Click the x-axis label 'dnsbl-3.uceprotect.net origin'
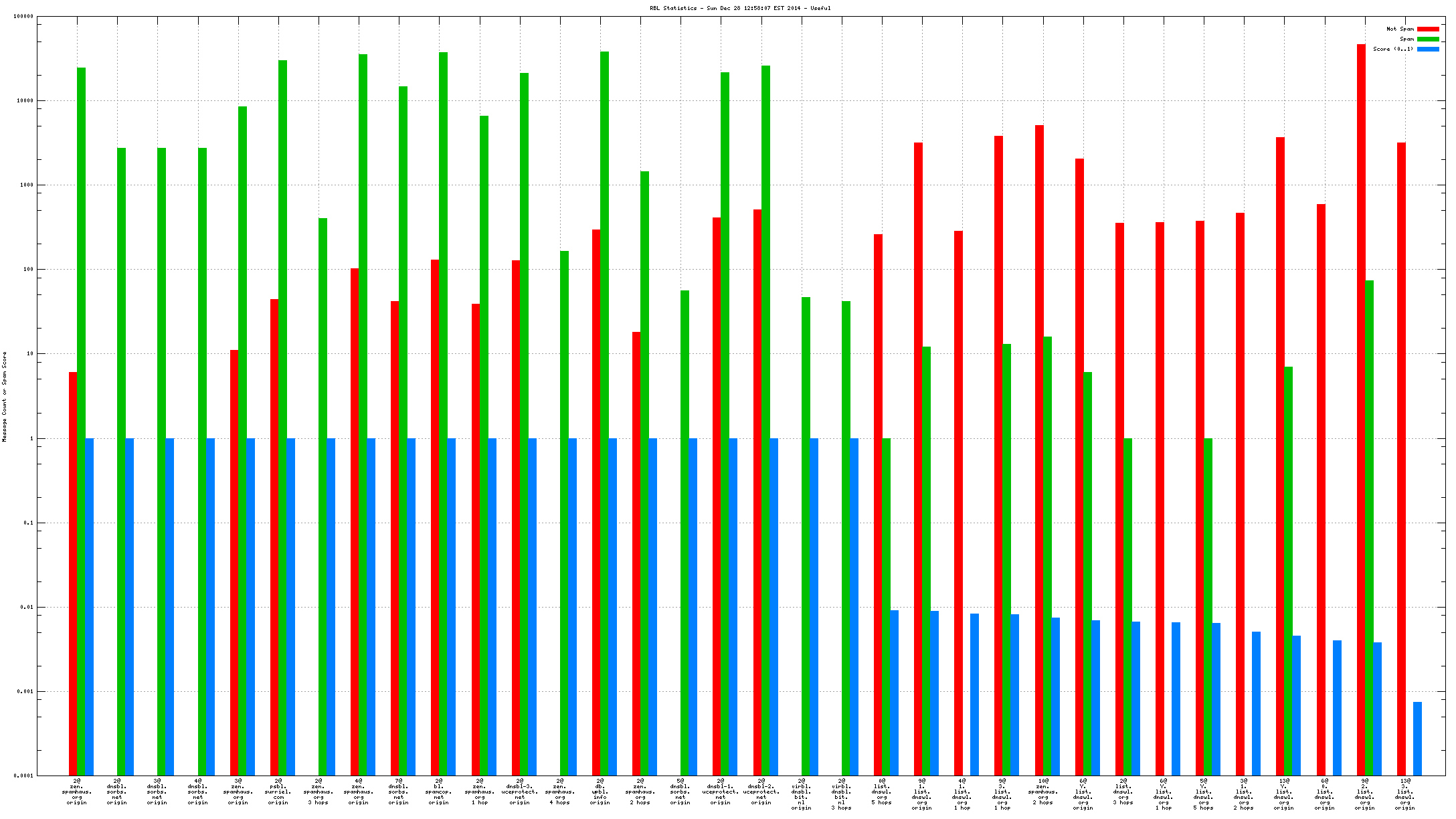The image size is (1456, 819). (x=520, y=792)
